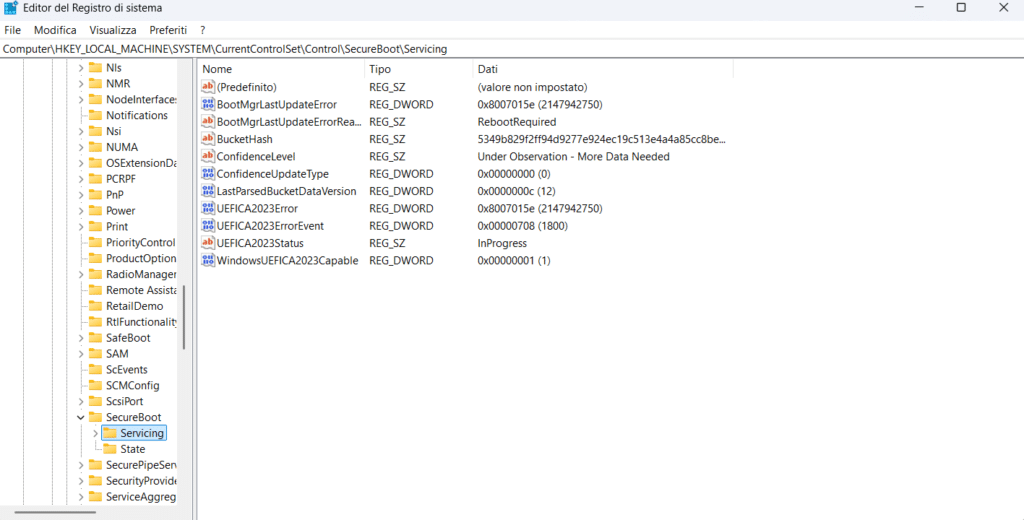Click the ConfidenceLevel string value icon

pos(208,156)
